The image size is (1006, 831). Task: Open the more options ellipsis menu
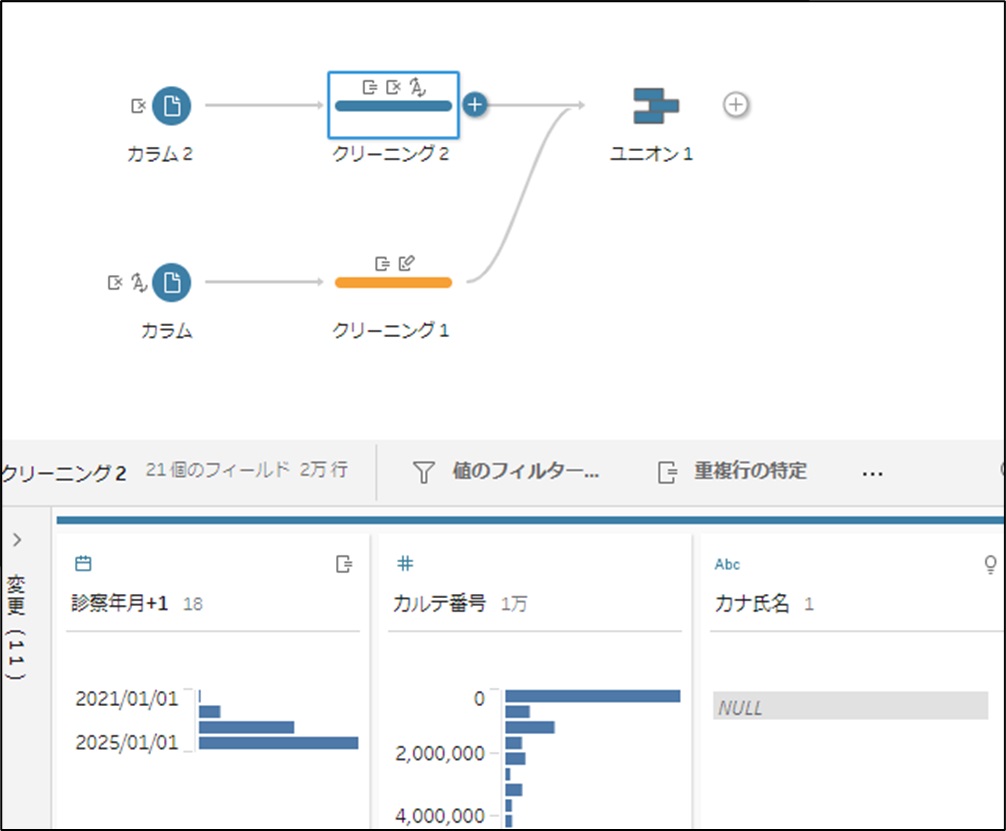coord(872,472)
